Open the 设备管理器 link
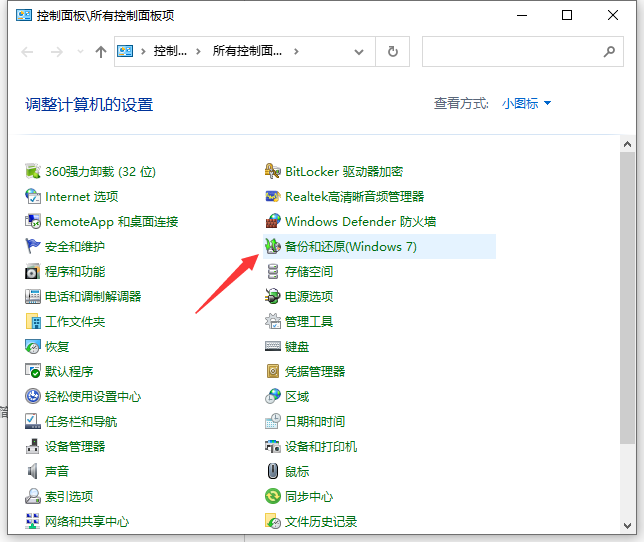 pos(75,447)
